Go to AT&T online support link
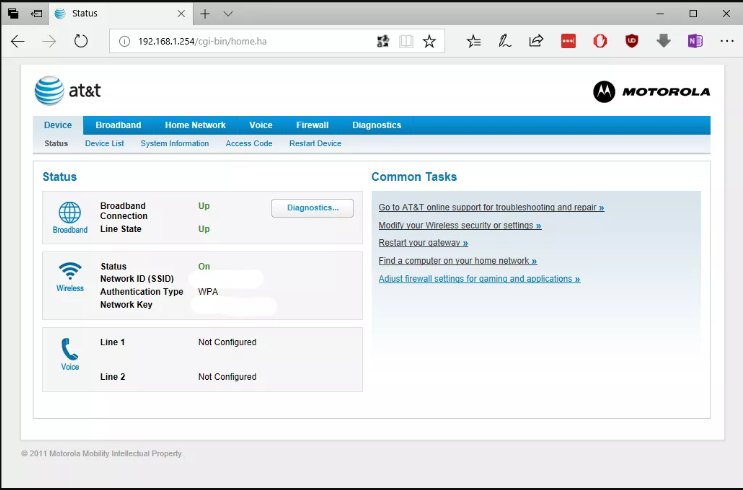Screen dimensions: 743x490 coord(491,207)
